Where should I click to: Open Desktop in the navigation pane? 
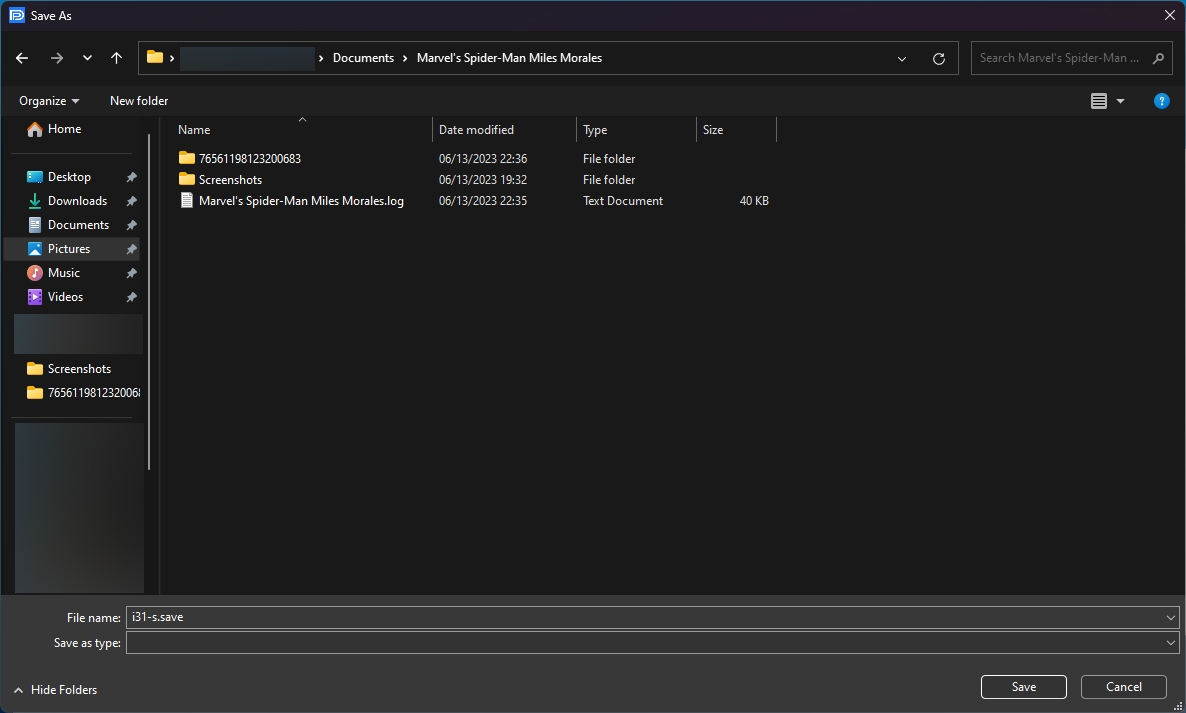pyautogui.click(x=69, y=177)
